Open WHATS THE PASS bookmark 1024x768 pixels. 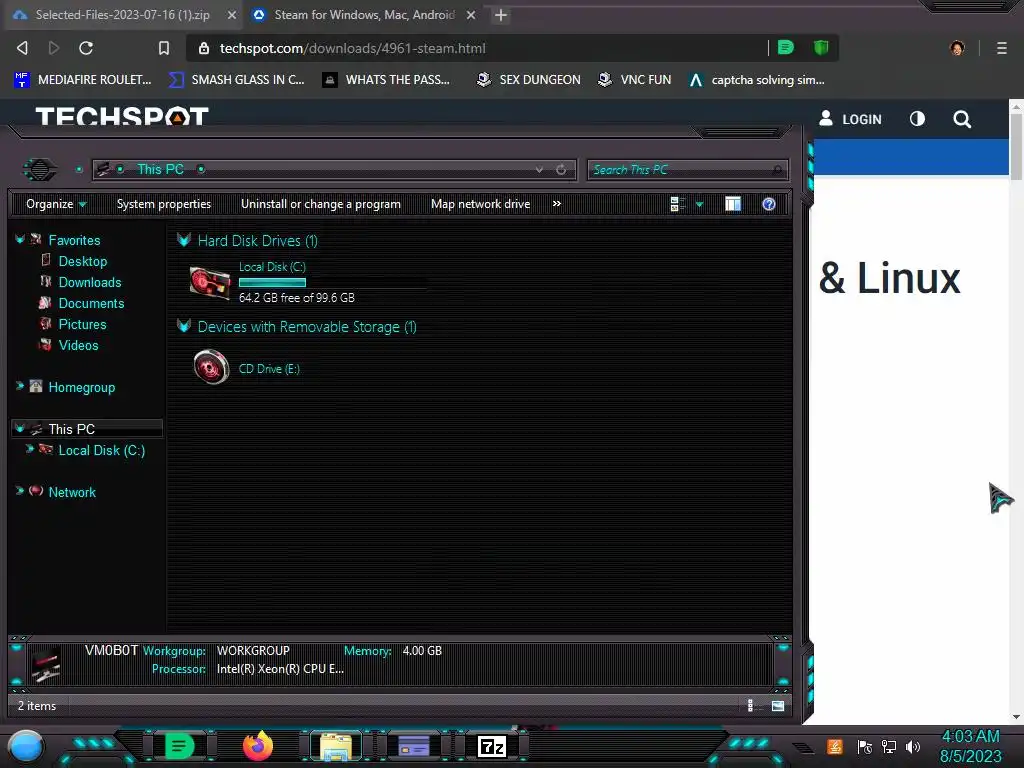[386, 80]
